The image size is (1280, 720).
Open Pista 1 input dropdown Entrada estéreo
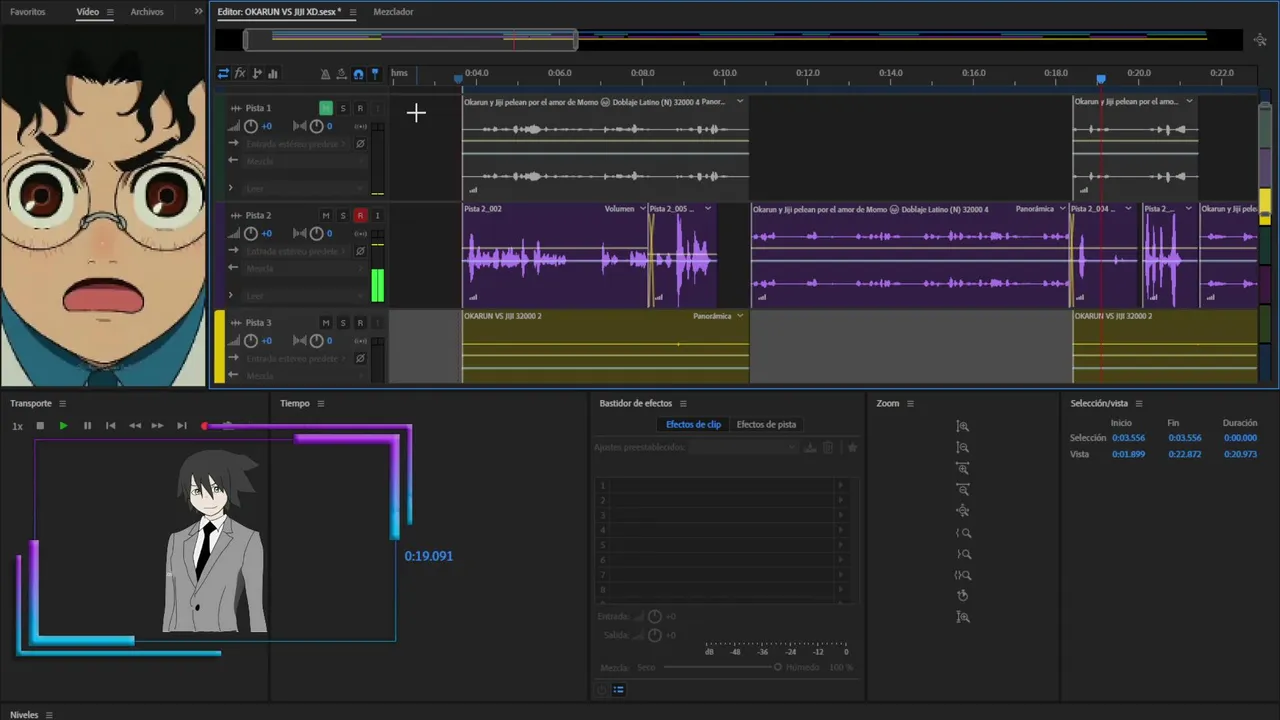point(295,144)
